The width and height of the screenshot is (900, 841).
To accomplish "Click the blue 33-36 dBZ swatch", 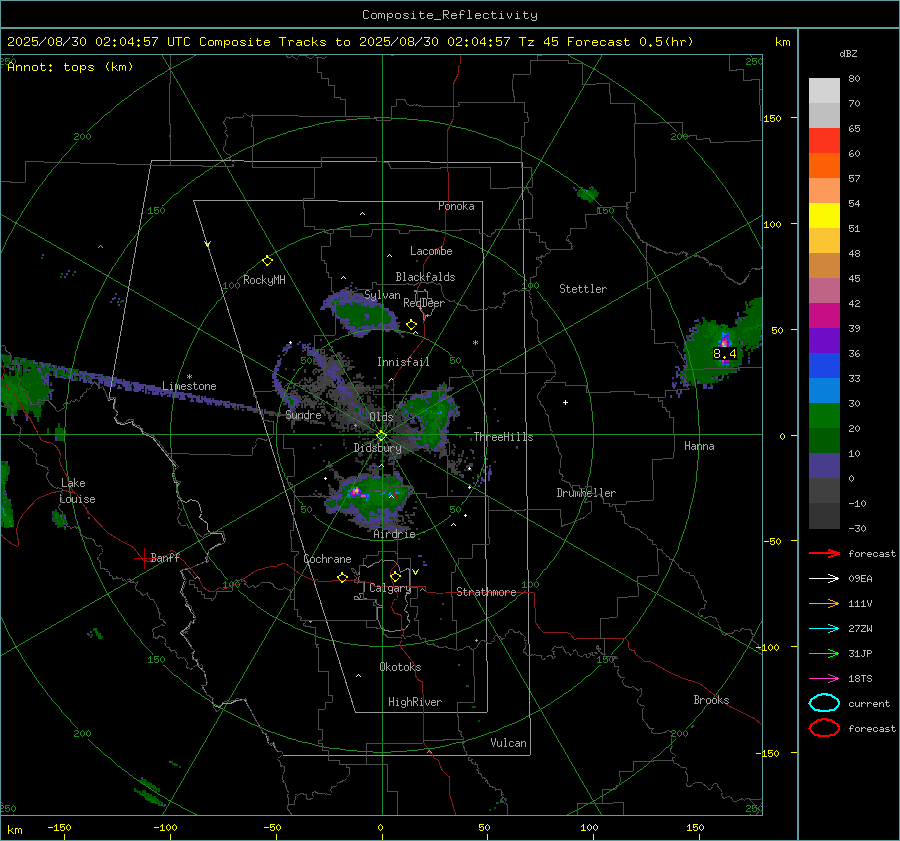I will pos(824,366).
